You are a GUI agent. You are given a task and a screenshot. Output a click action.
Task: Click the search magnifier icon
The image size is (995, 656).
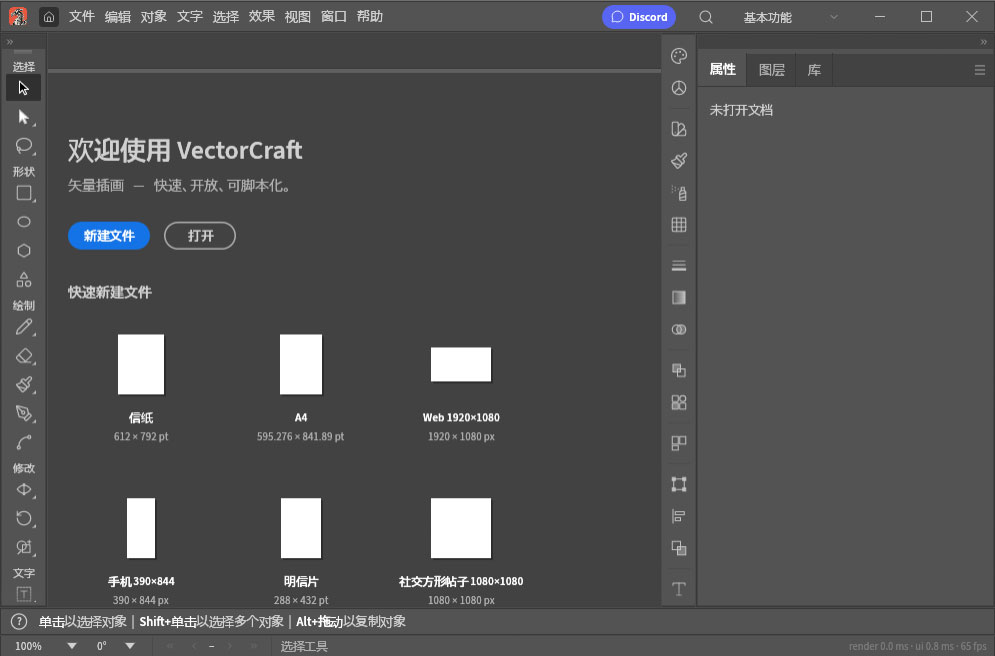(x=706, y=17)
